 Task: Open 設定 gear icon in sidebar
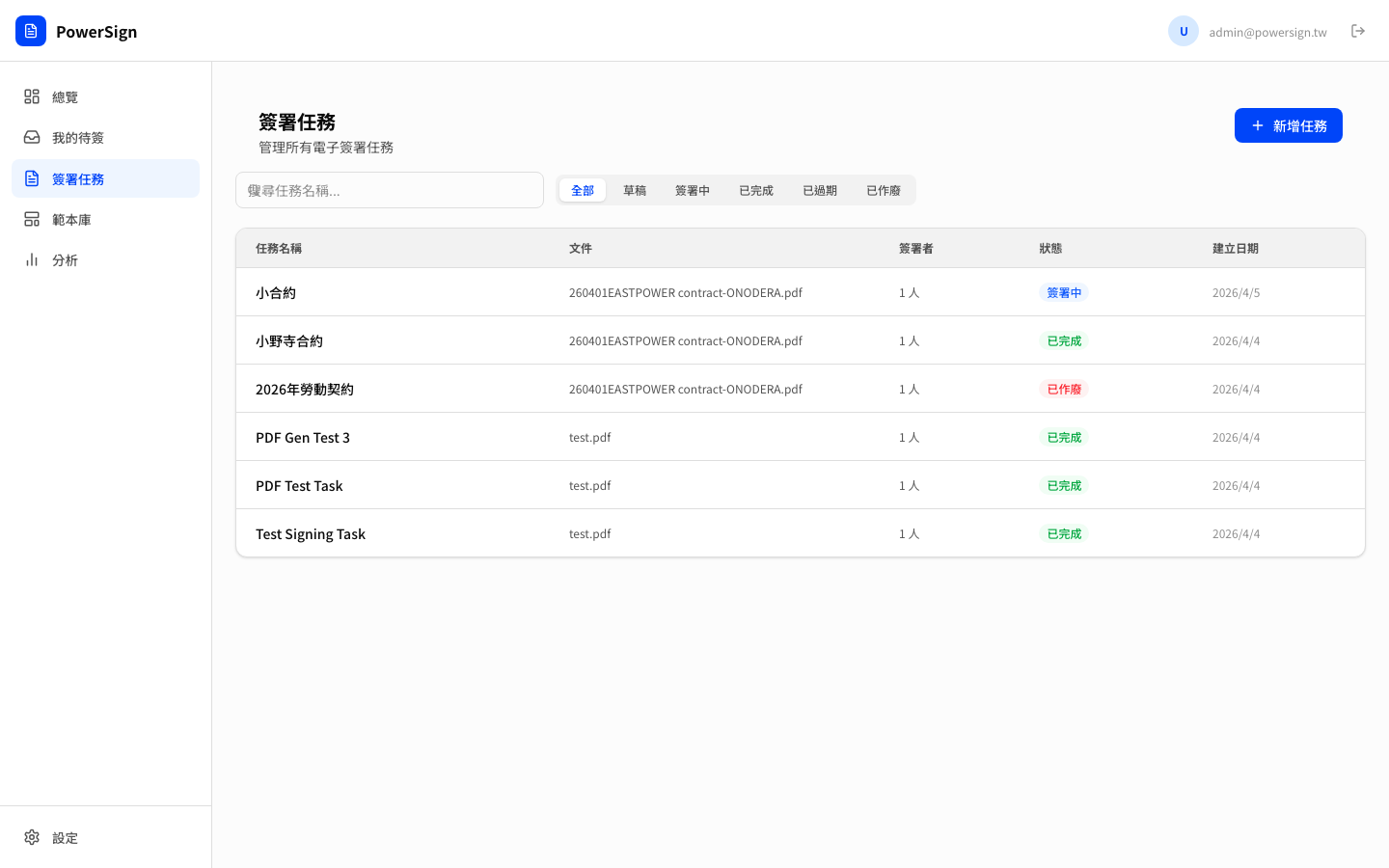(32, 837)
